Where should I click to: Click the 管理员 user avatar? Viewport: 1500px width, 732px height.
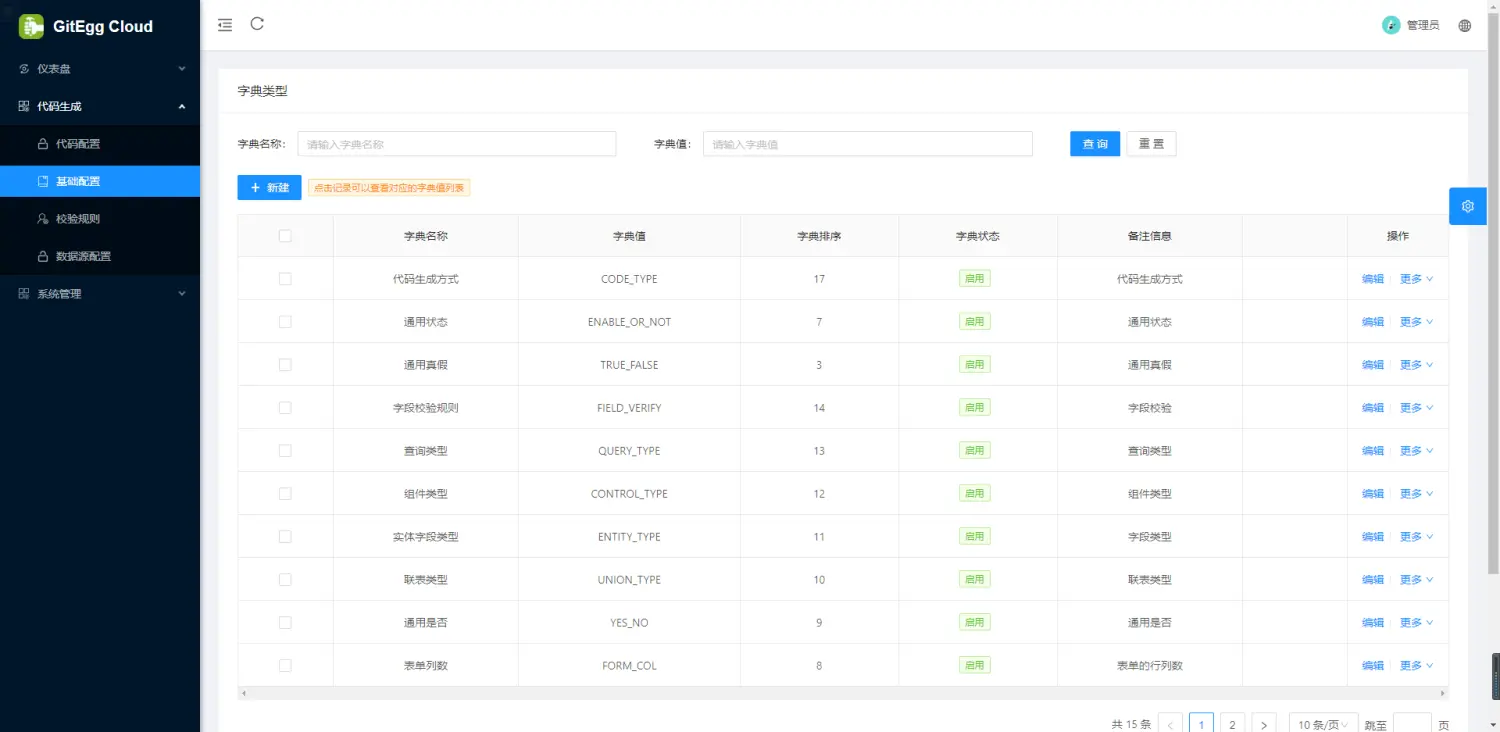tap(1391, 24)
